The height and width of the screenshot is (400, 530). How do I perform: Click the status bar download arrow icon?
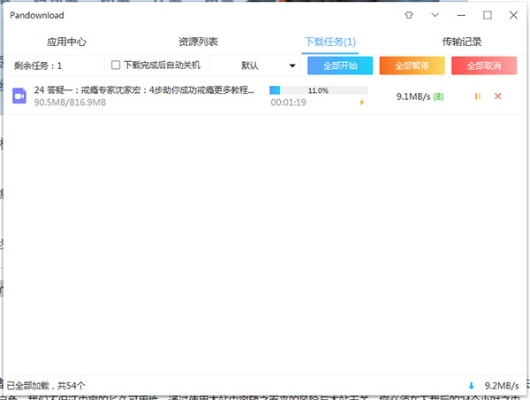click(471, 385)
